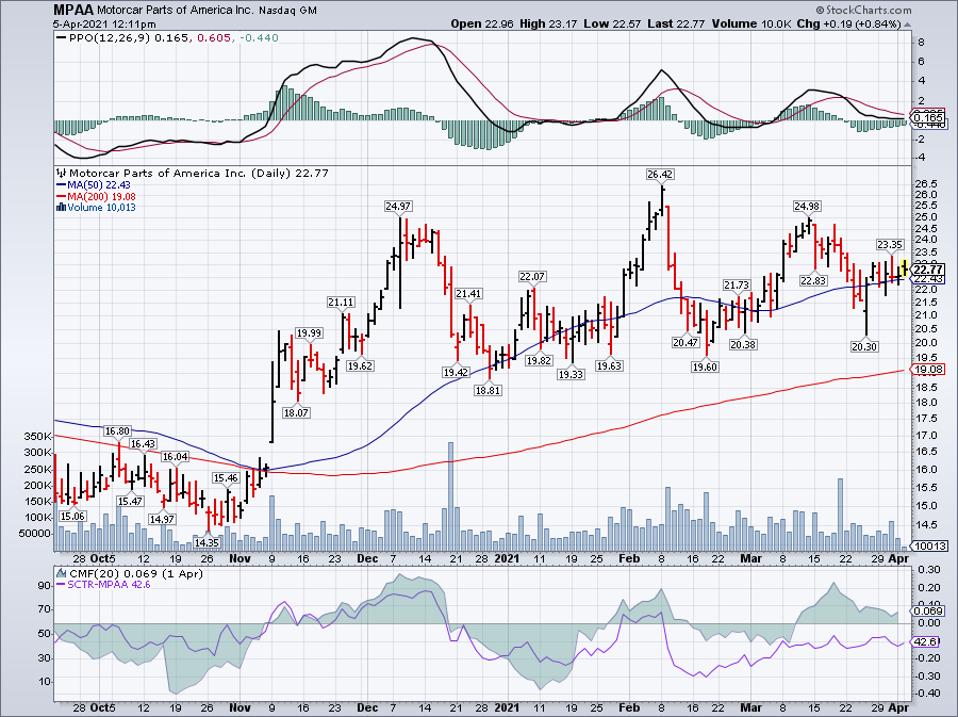Image resolution: width=958 pixels, height=717 pixels.
Task: Click the 20.47 low price label
Action: (x=685, y=343)
